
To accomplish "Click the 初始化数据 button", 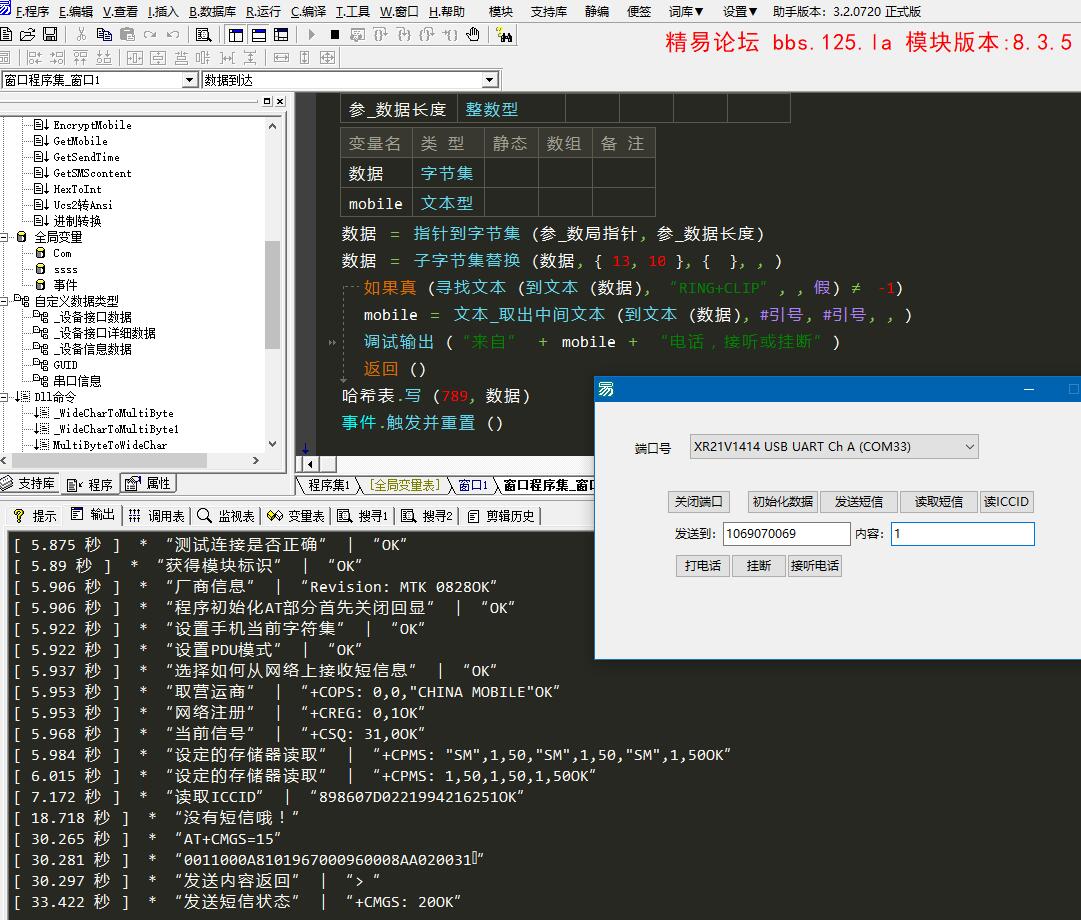I will 782,501.
